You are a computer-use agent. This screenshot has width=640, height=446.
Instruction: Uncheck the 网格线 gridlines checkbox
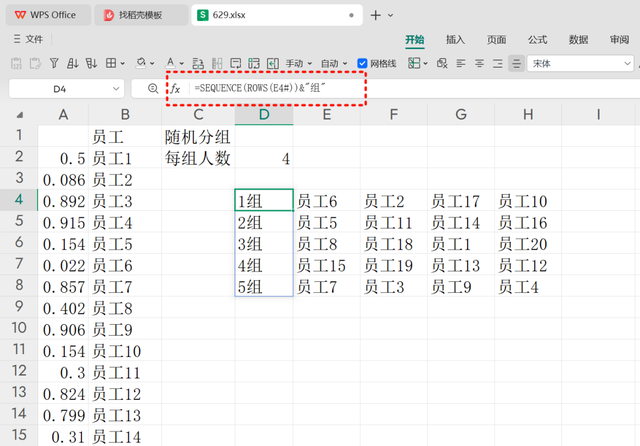pos(362,63)
